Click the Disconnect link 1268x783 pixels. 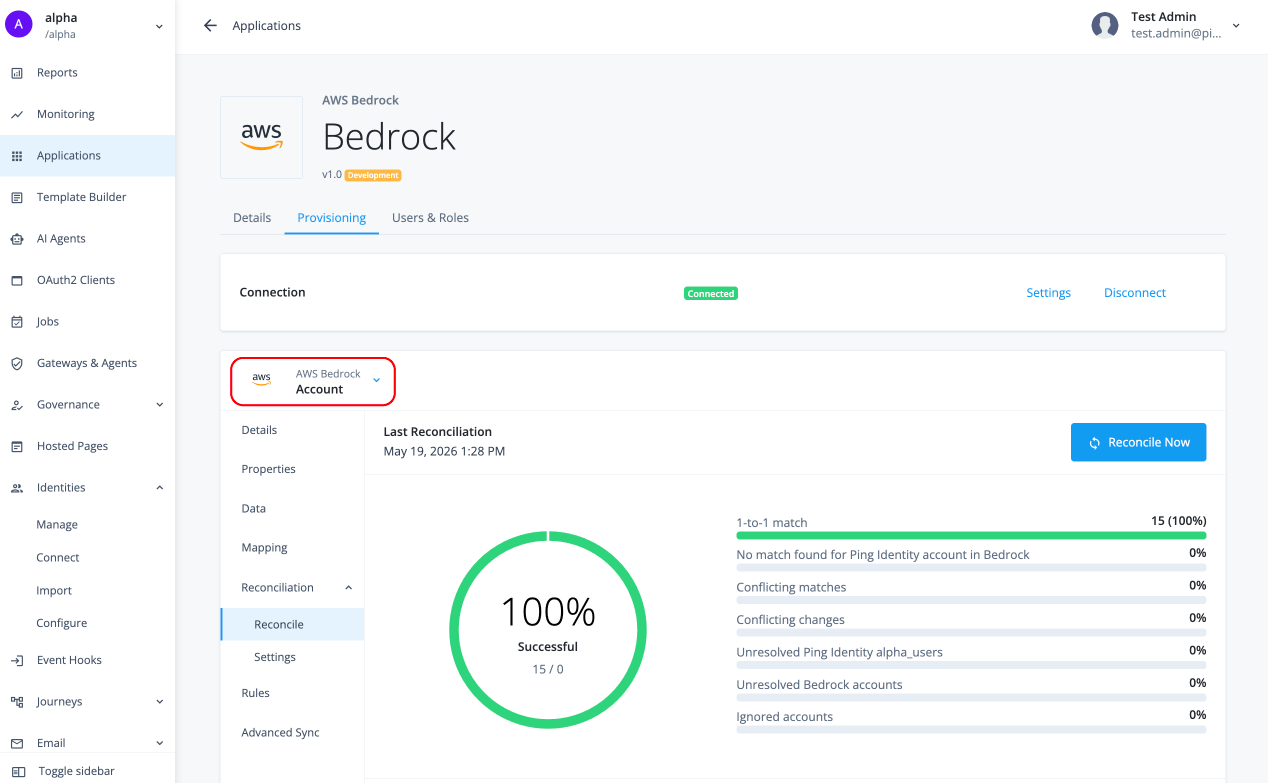[x=1135, y=293]
